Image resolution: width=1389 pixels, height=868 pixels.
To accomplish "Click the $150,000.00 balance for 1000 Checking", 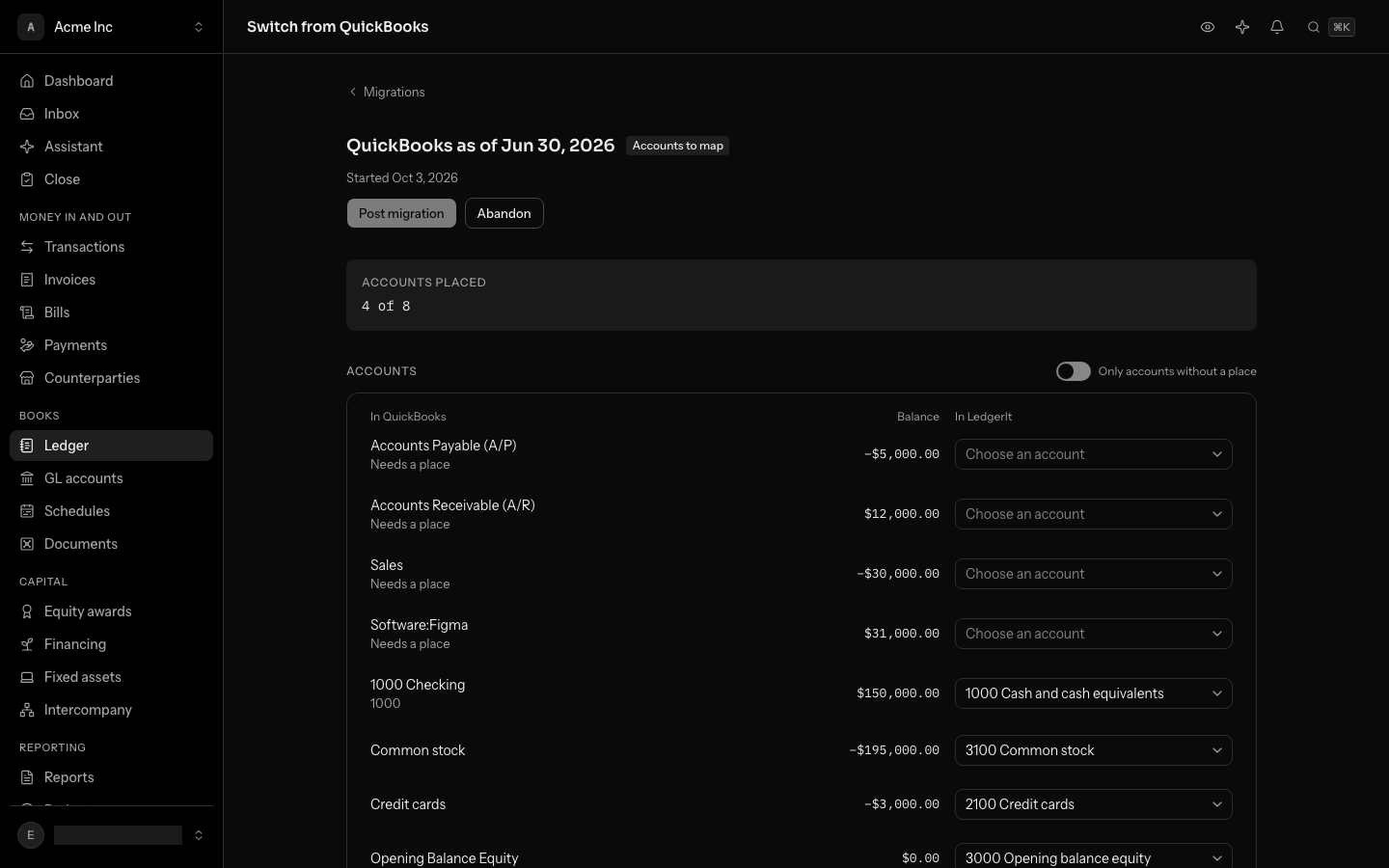I will click(898, 693).
